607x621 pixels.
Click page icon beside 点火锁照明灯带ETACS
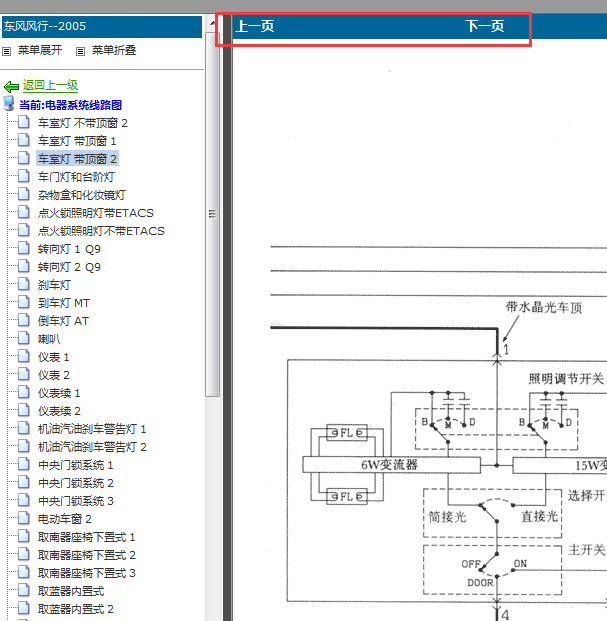click(x=24, y=212)
